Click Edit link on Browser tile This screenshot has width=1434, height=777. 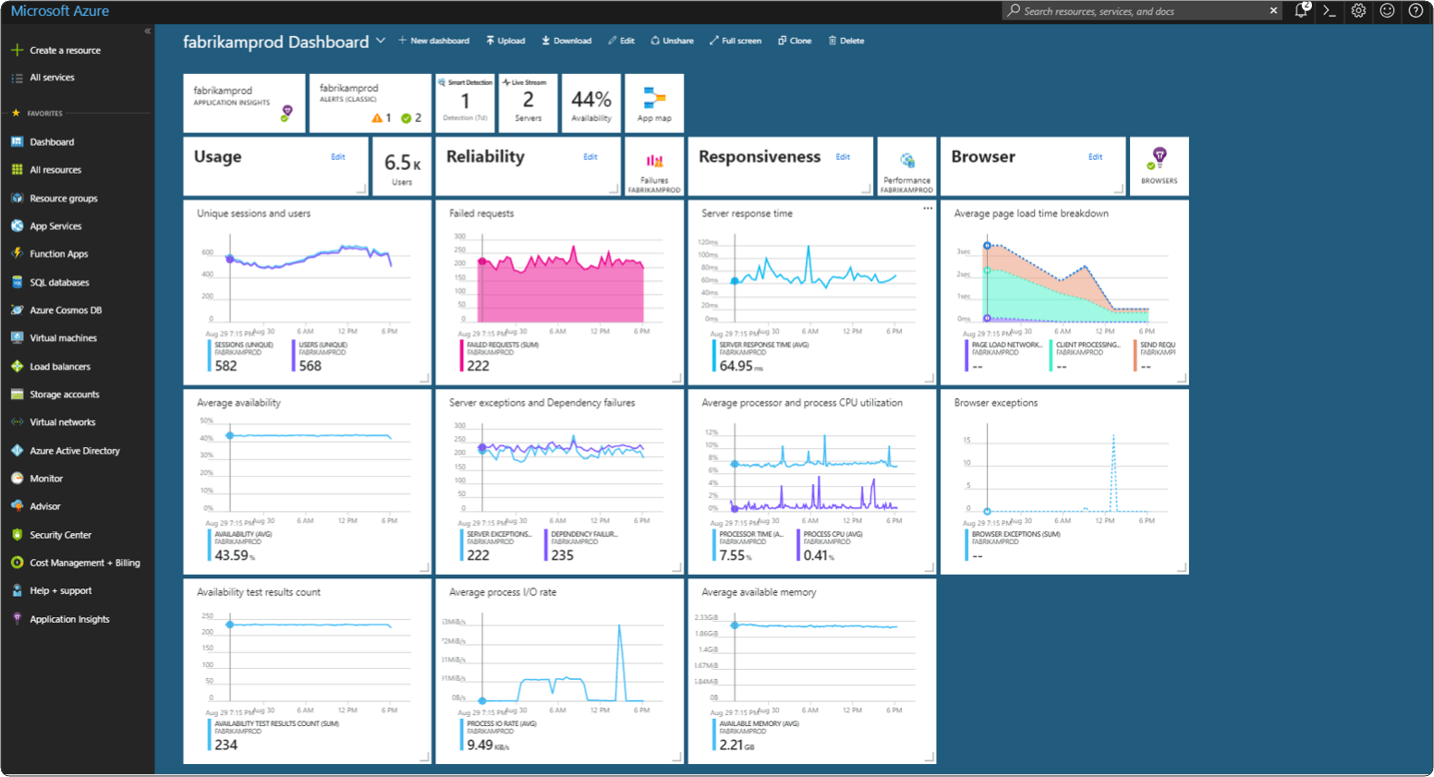(1095, 157)
